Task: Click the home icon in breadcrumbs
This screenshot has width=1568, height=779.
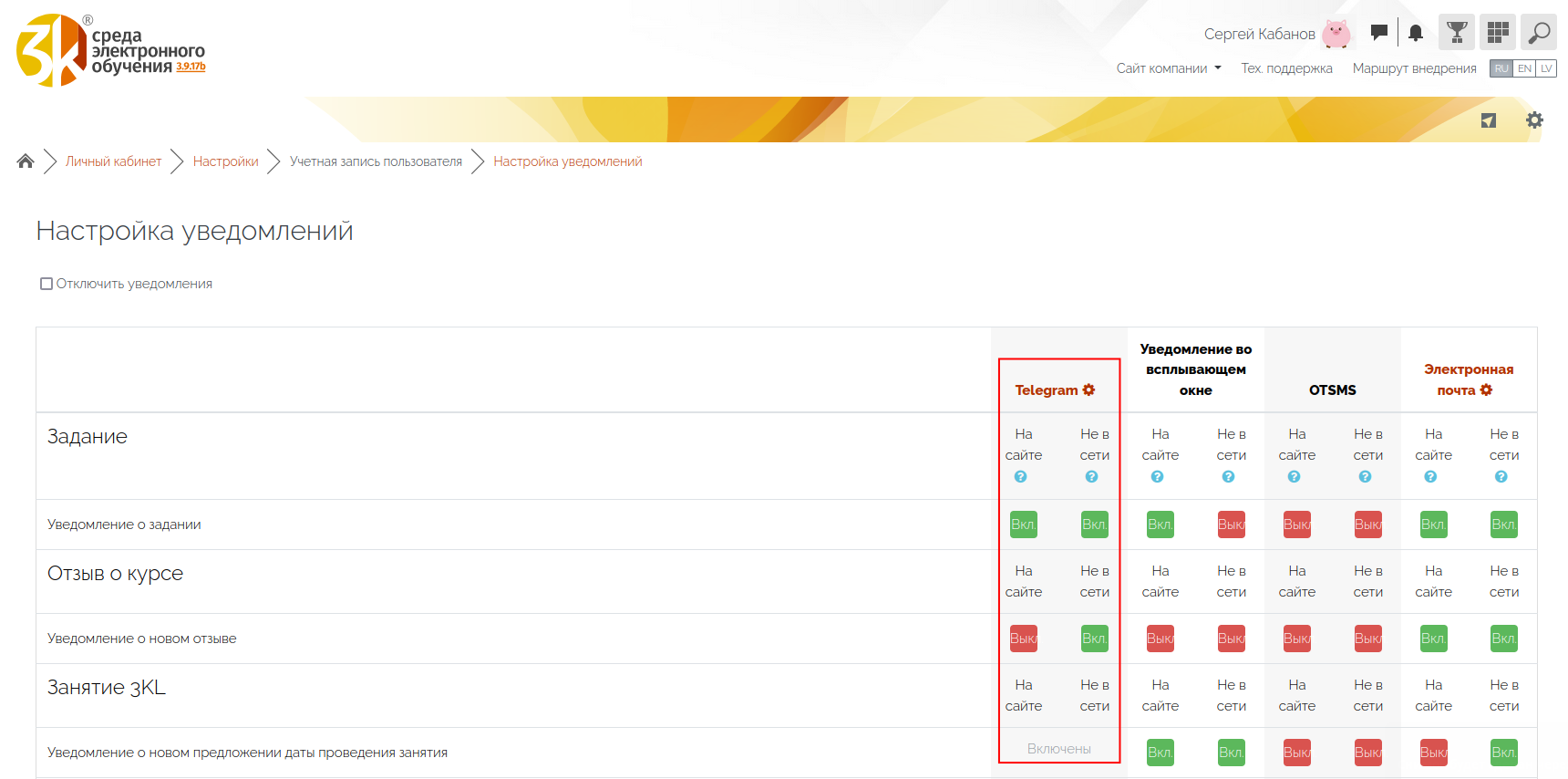Action: (x=26, y=161)
